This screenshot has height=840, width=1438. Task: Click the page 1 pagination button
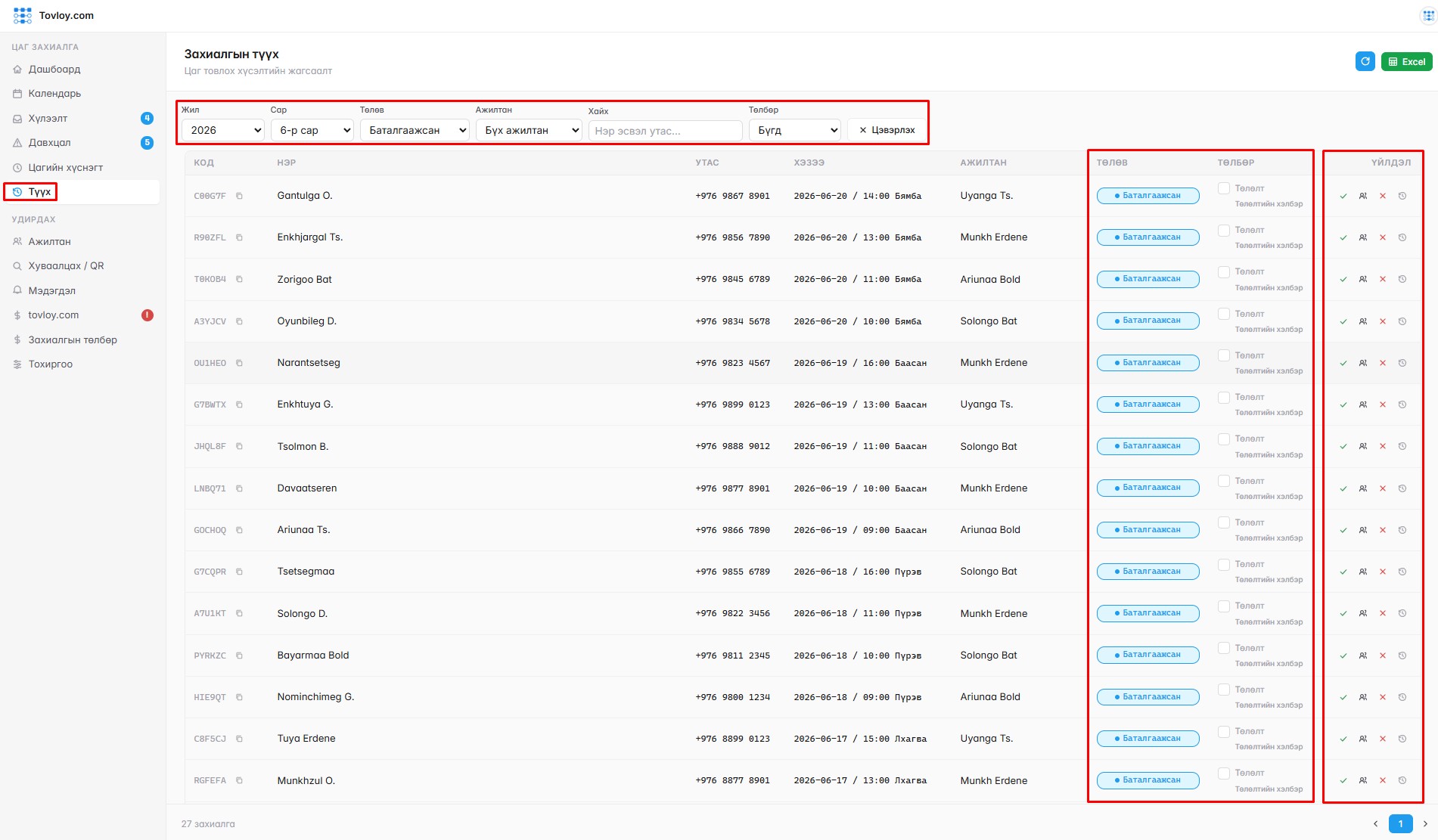tap(1400, 824)
